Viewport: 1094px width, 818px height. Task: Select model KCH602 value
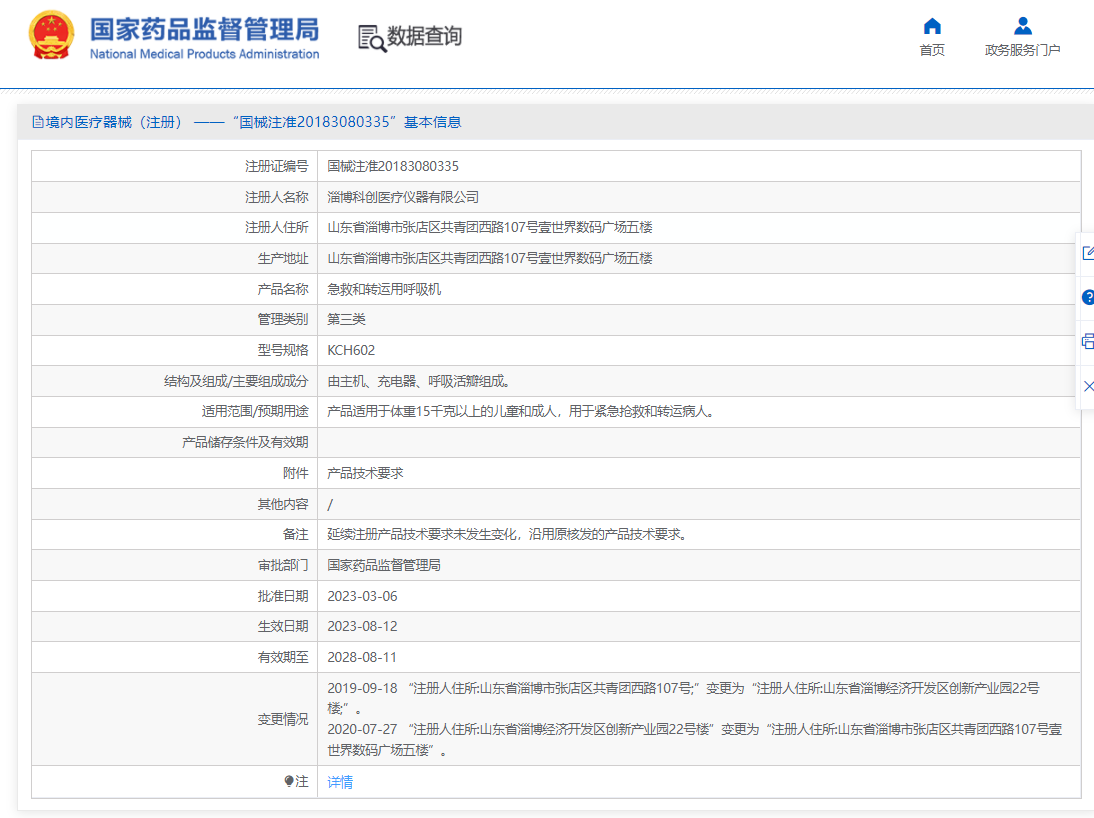pos(351,350)
